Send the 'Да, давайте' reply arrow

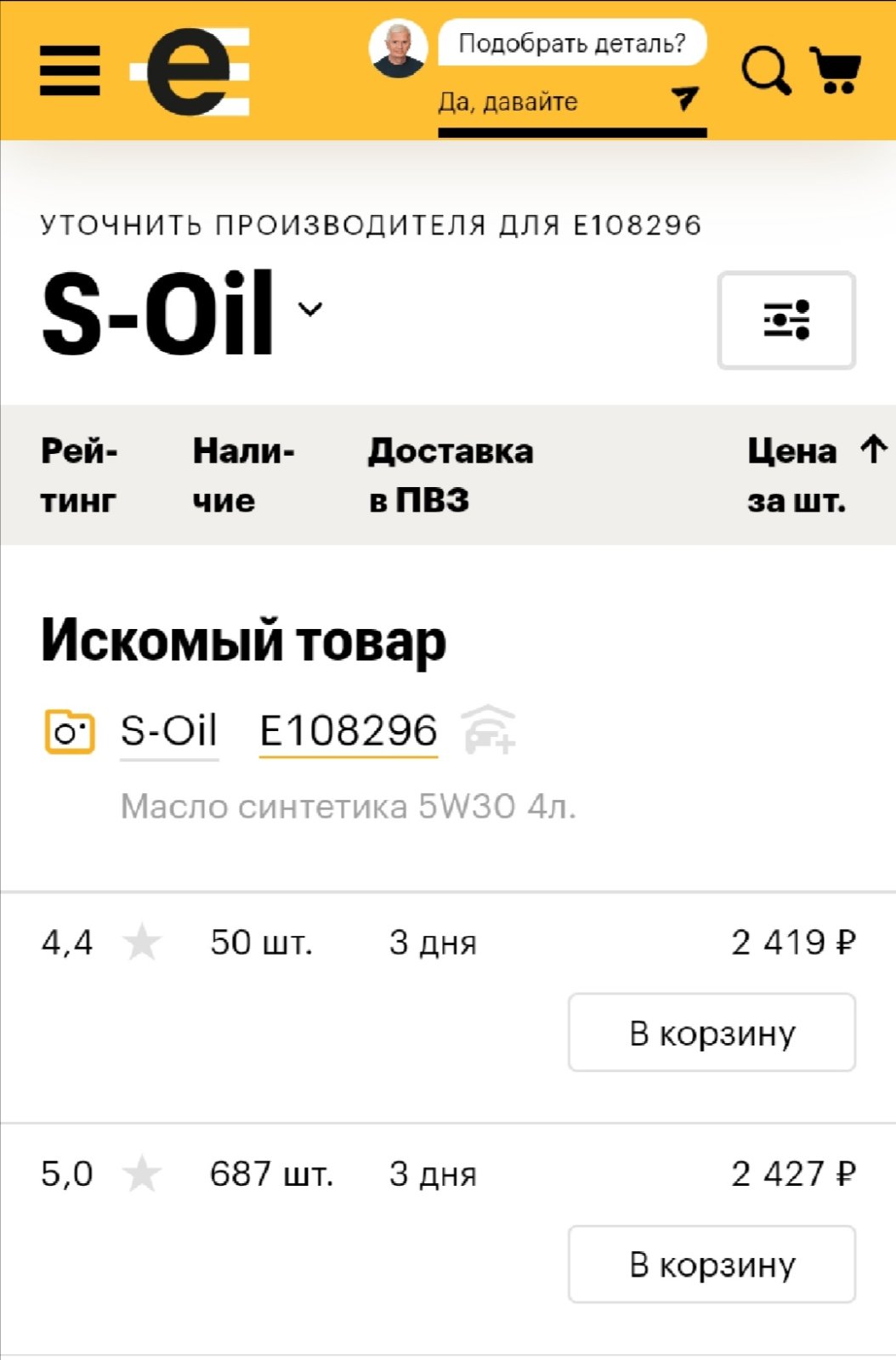(x=685, y=98)
